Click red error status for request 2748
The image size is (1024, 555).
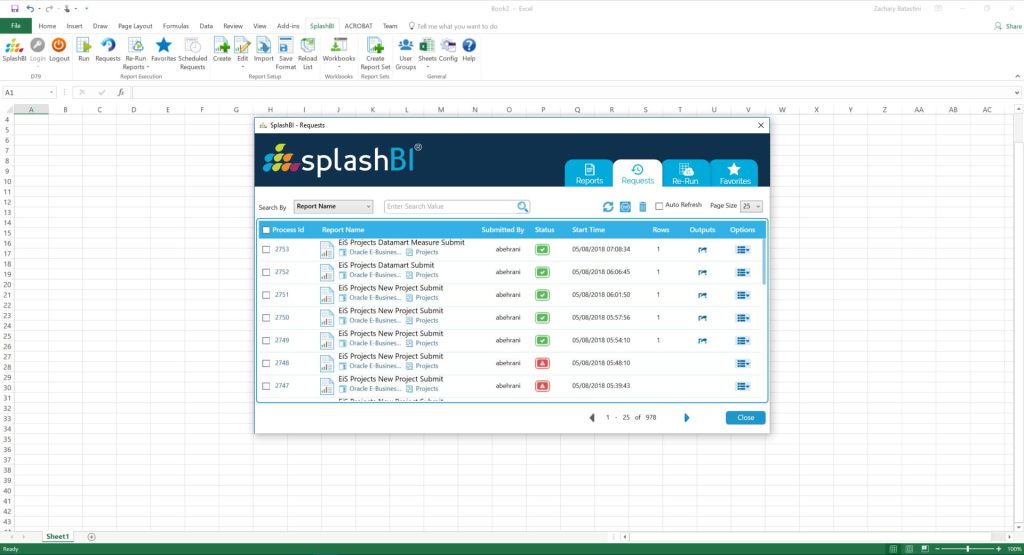(x=542, y=363)
